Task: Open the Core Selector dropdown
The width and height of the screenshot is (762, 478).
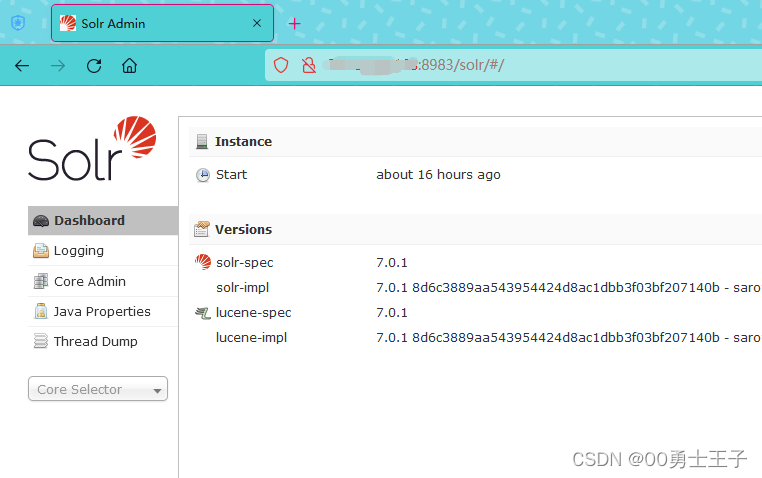Action: click(98, 389)
